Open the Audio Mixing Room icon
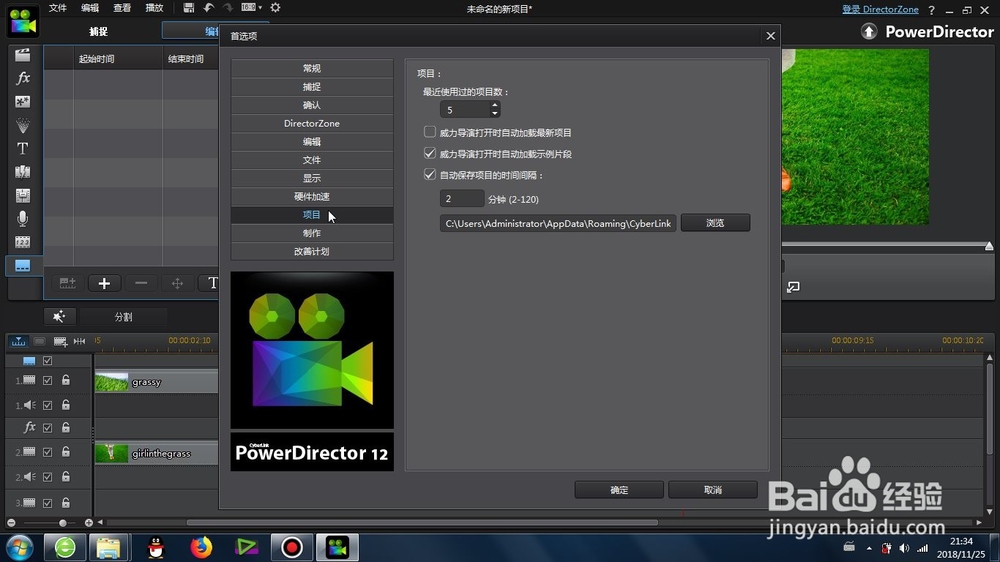 [x=22, y=195]
